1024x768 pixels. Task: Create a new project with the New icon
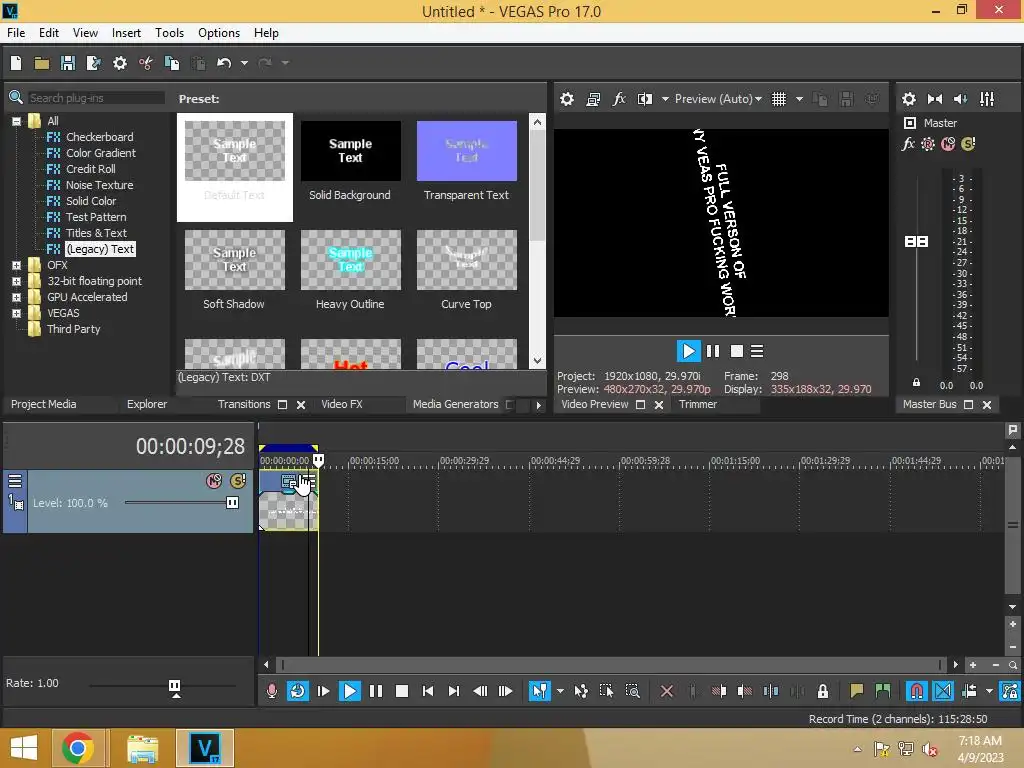[x=16, y=63]
